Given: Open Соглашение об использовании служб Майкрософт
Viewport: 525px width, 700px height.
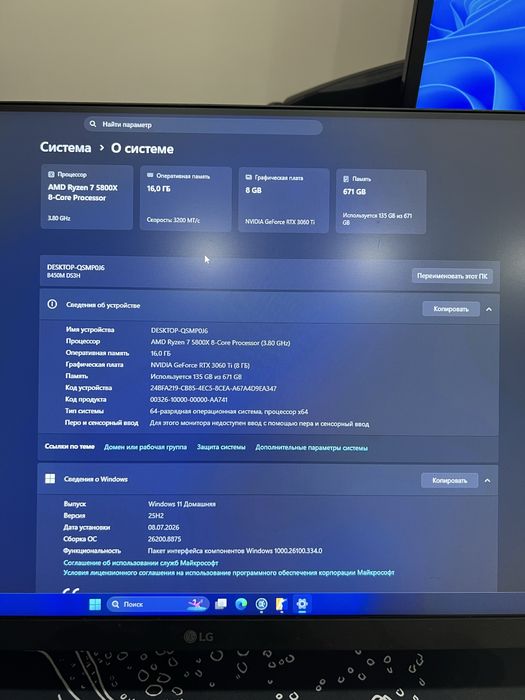Looking at the screenshot, I should (141, 563).
